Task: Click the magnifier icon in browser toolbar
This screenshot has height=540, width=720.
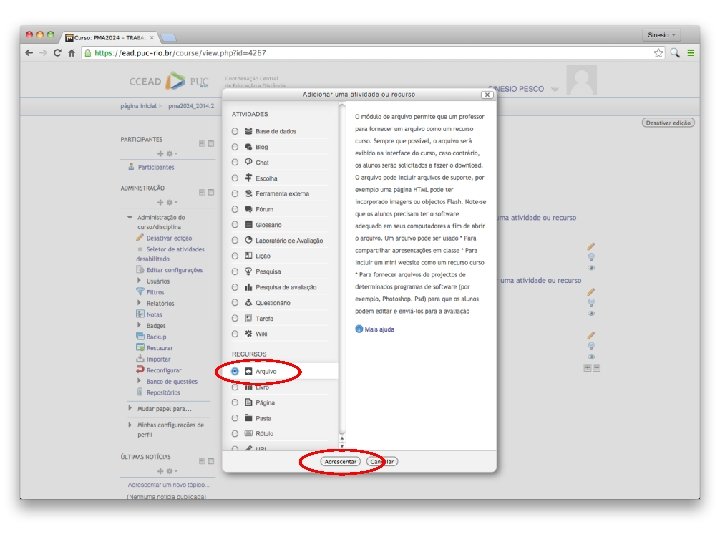Action: pos(675,53)
